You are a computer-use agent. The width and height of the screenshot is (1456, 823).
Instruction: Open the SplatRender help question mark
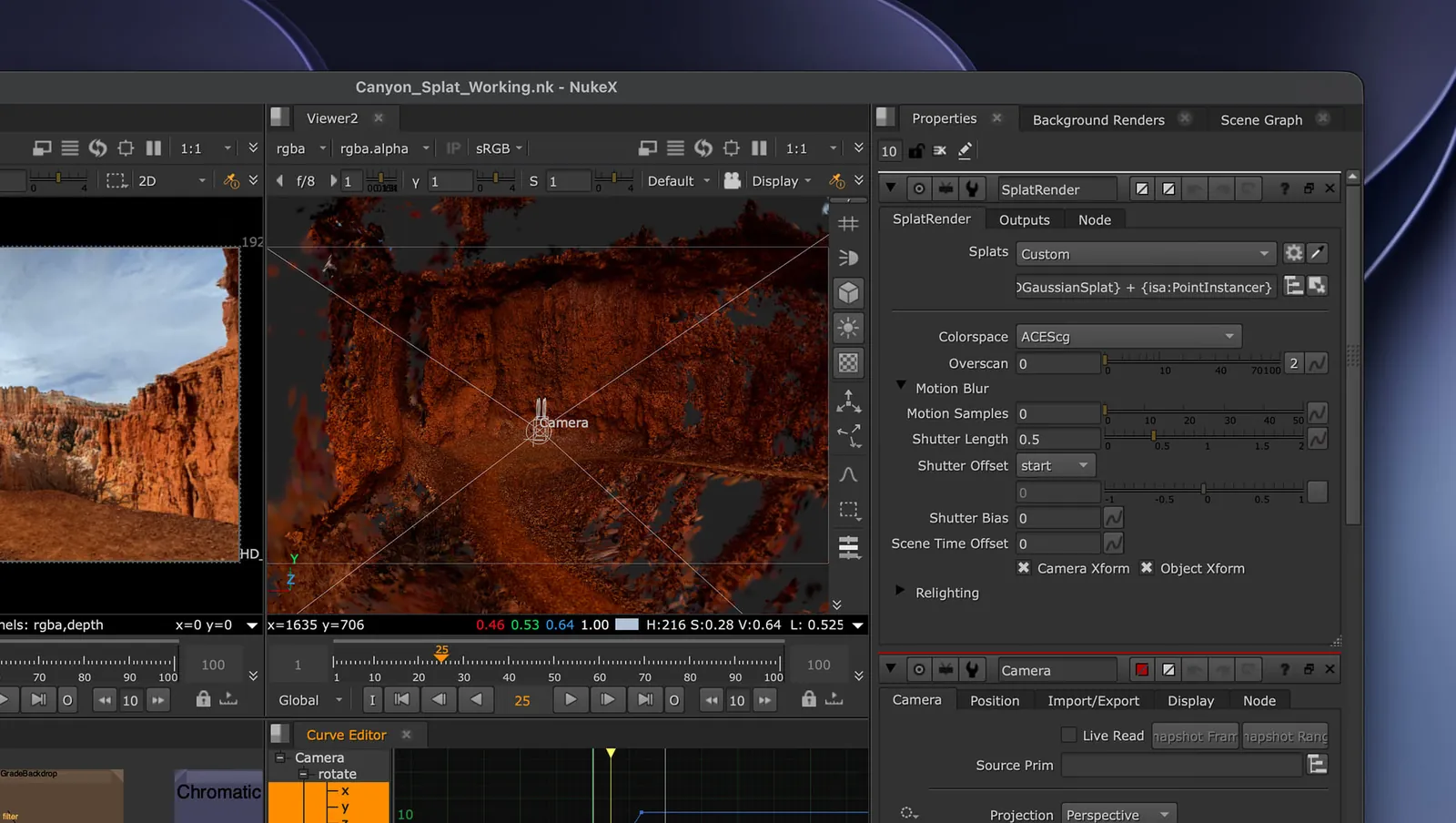[1284, 188]
